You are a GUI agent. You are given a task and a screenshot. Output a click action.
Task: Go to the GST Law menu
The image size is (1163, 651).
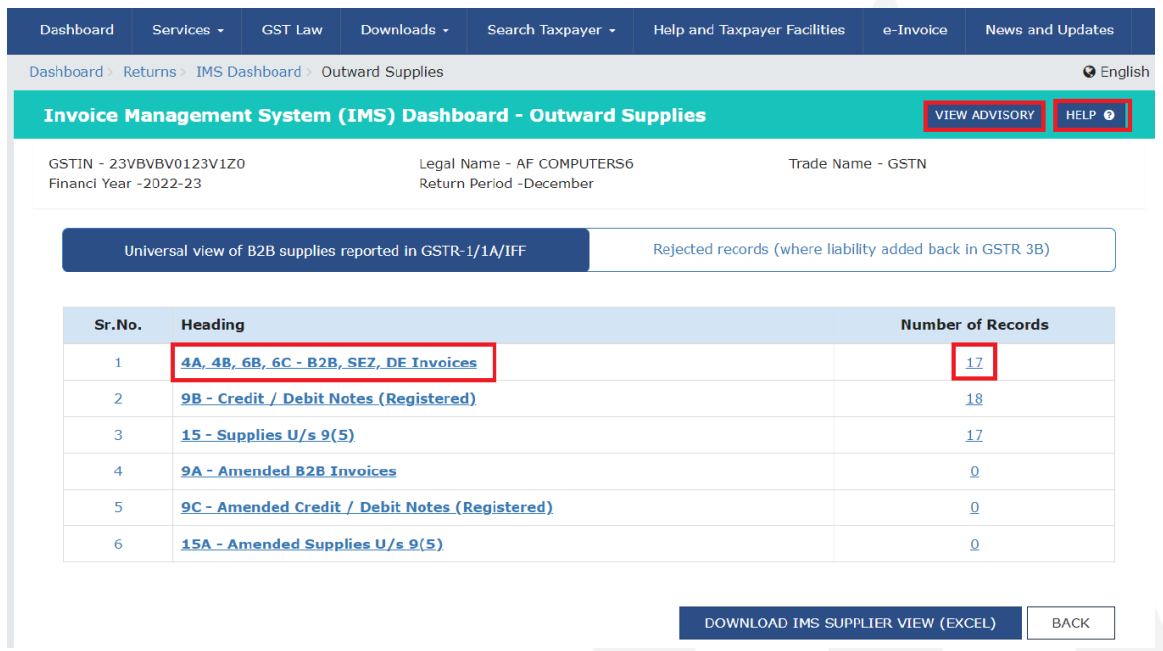tap(292, 30)
